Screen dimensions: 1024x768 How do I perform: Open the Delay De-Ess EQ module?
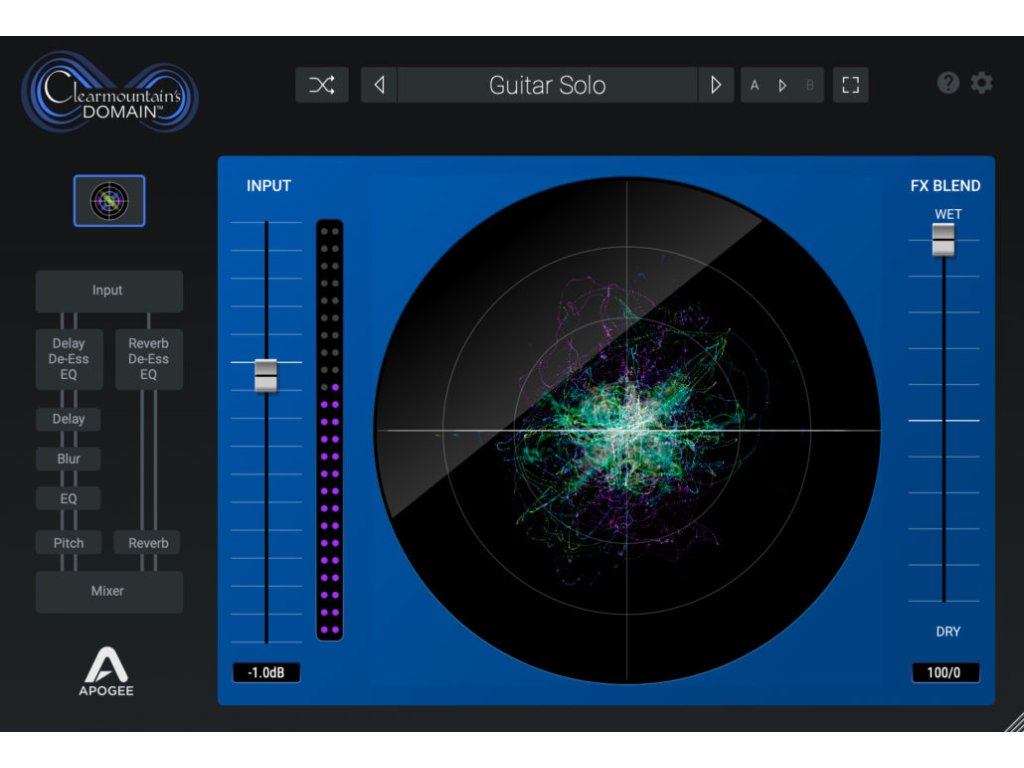click(x=69, y=359)
